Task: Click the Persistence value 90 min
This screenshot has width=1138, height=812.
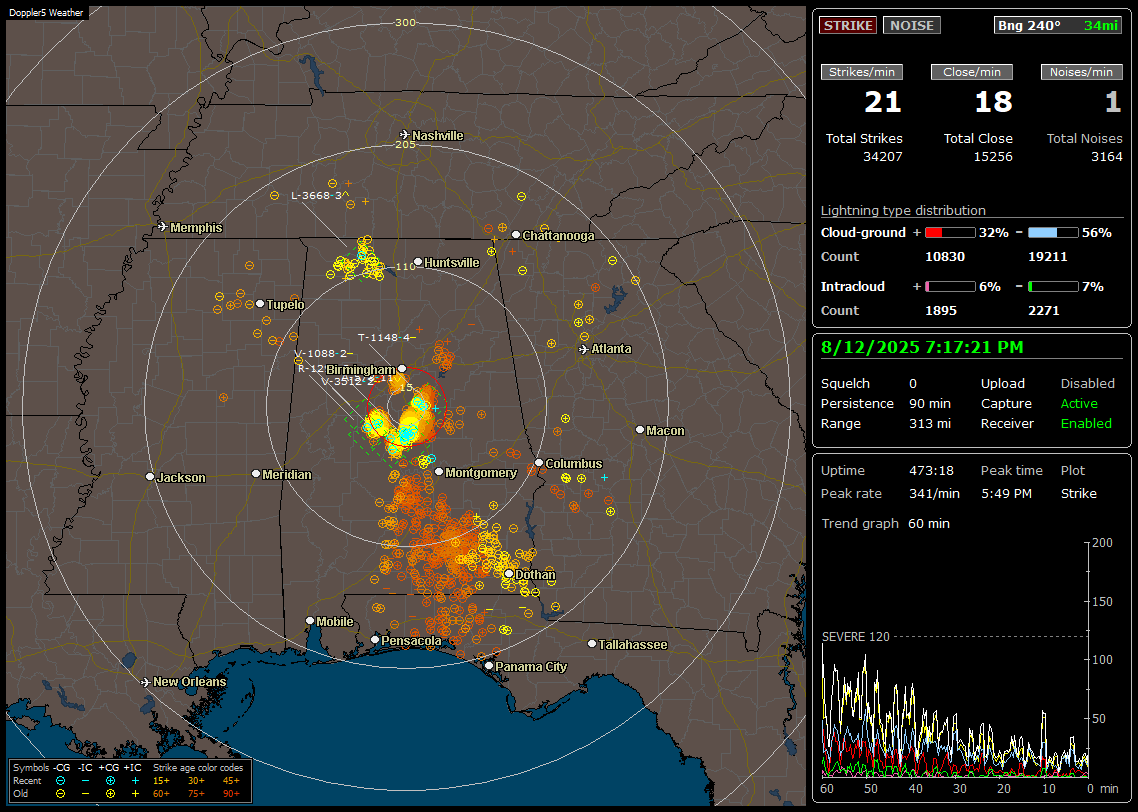Action: click(930, 403)
